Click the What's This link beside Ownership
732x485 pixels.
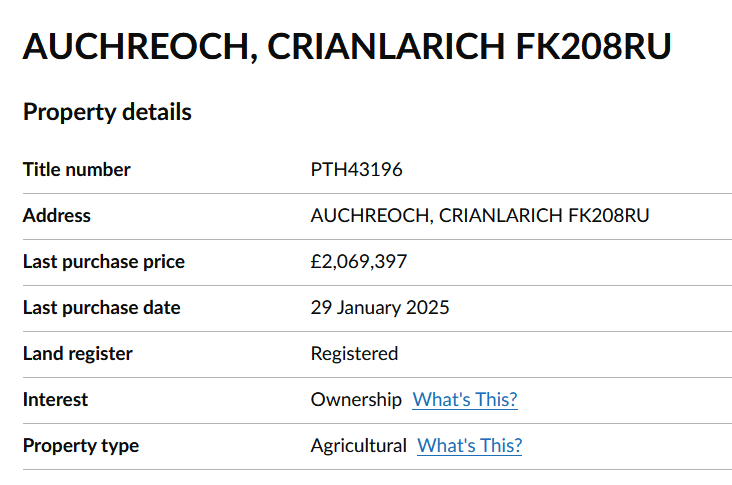tap(465, 400)
